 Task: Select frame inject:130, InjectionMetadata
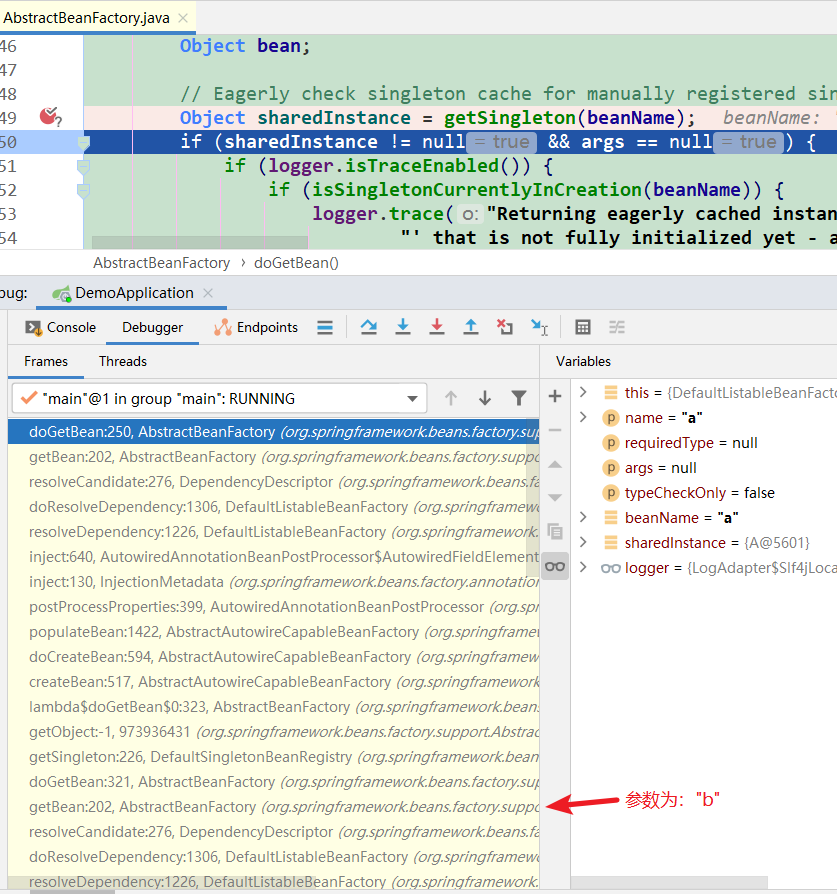[274, 582]
